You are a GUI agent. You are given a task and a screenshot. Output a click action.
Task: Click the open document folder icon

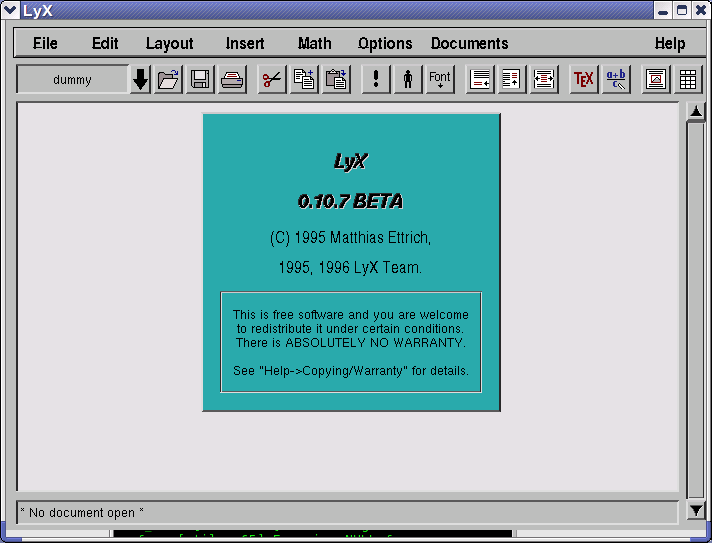tap(168, 79)
